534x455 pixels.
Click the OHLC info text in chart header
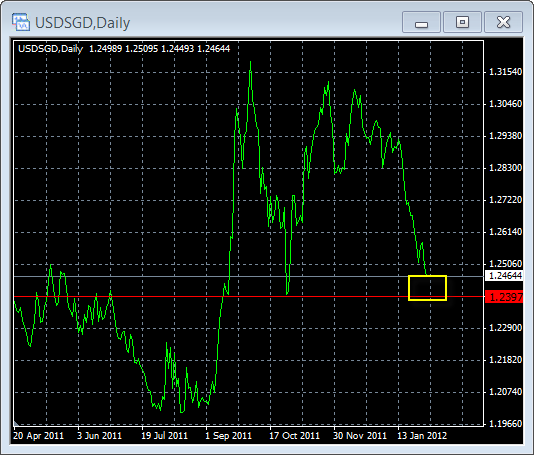(124, 49)
